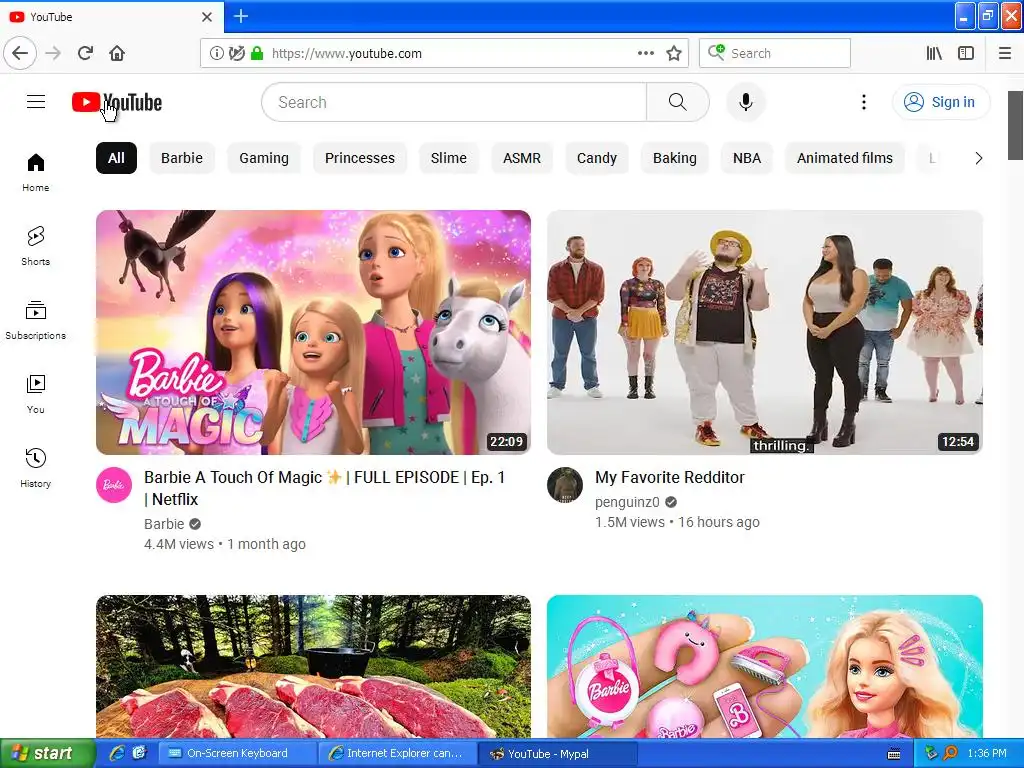1024x768 pixels.
Task: Show more filter chips with right chevron
Action: (x=978, y=158)
